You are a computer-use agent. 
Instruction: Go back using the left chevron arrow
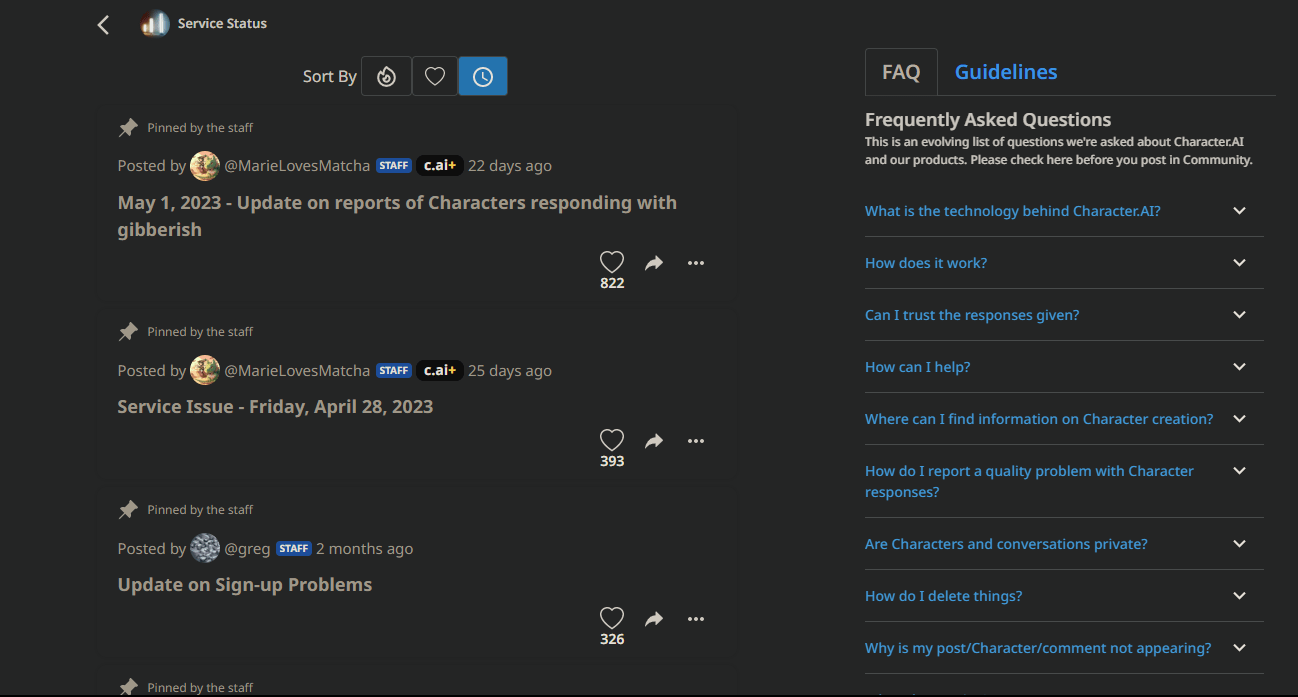[103, 25]
